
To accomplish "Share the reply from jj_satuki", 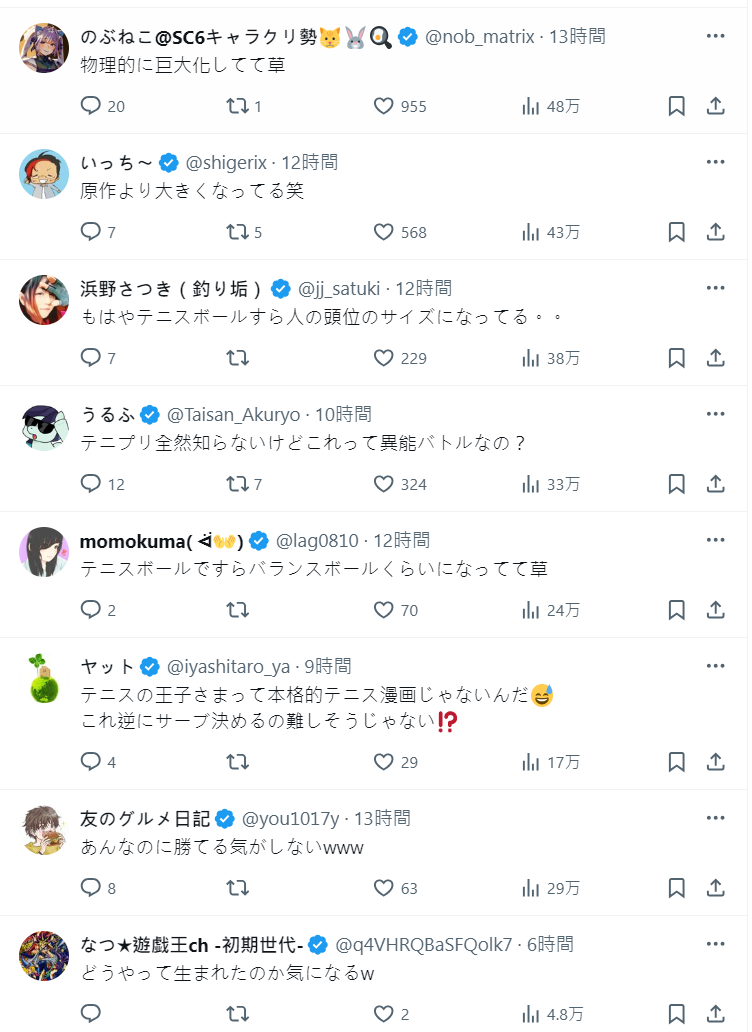I will [x=716, y=358].
